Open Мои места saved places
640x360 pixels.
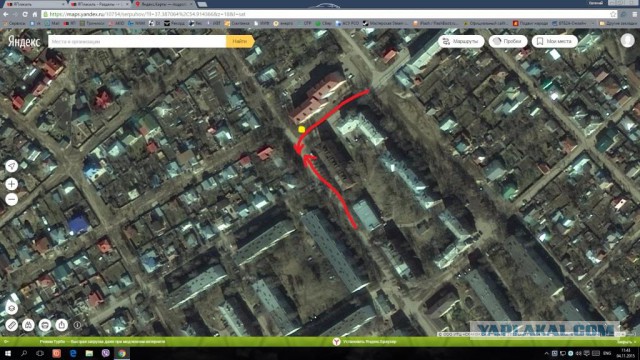(x=555, y=41)
